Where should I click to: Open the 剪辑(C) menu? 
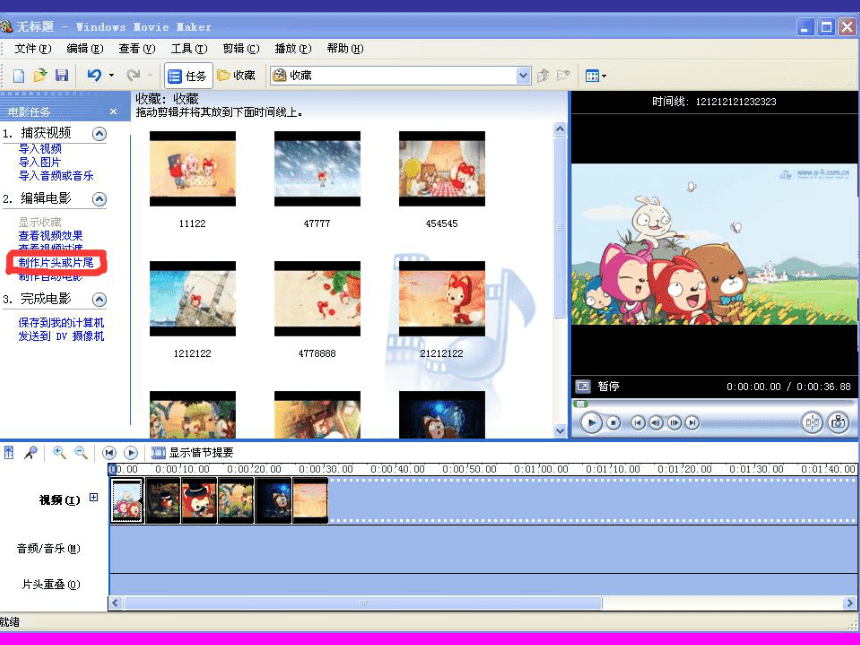click(241, 49)
